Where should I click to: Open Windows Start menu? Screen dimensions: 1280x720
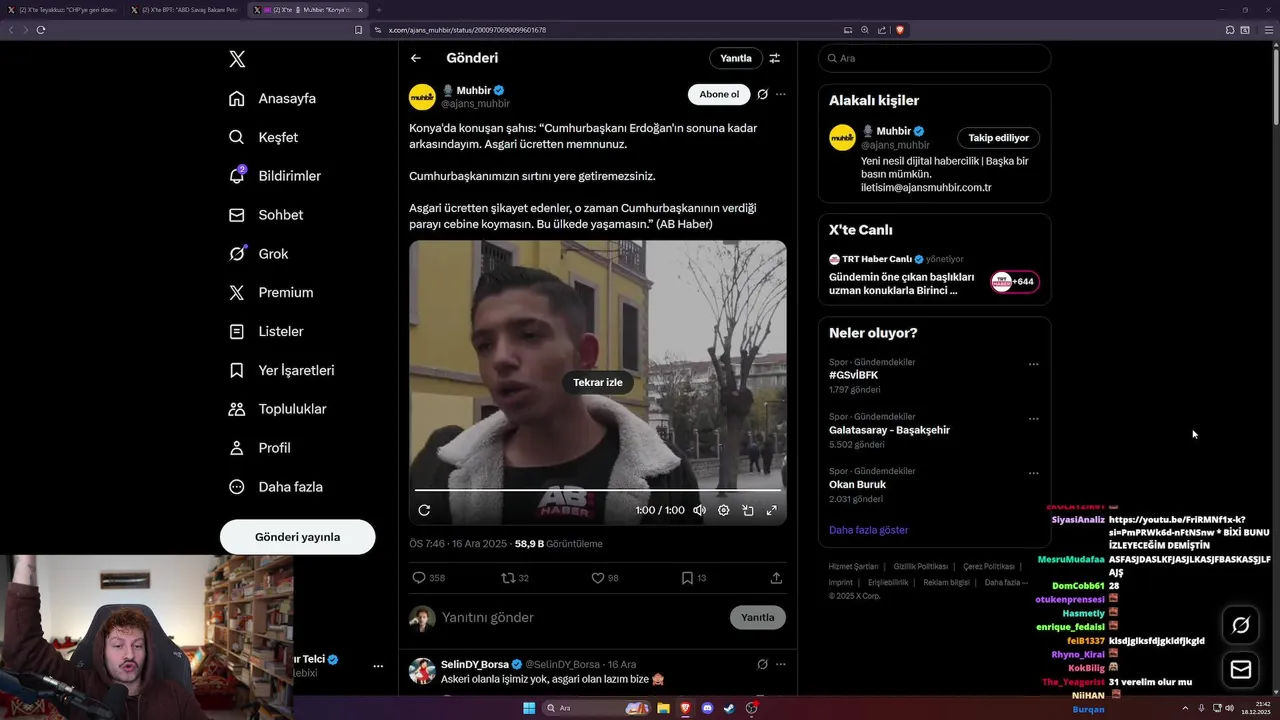coord(529,708)
